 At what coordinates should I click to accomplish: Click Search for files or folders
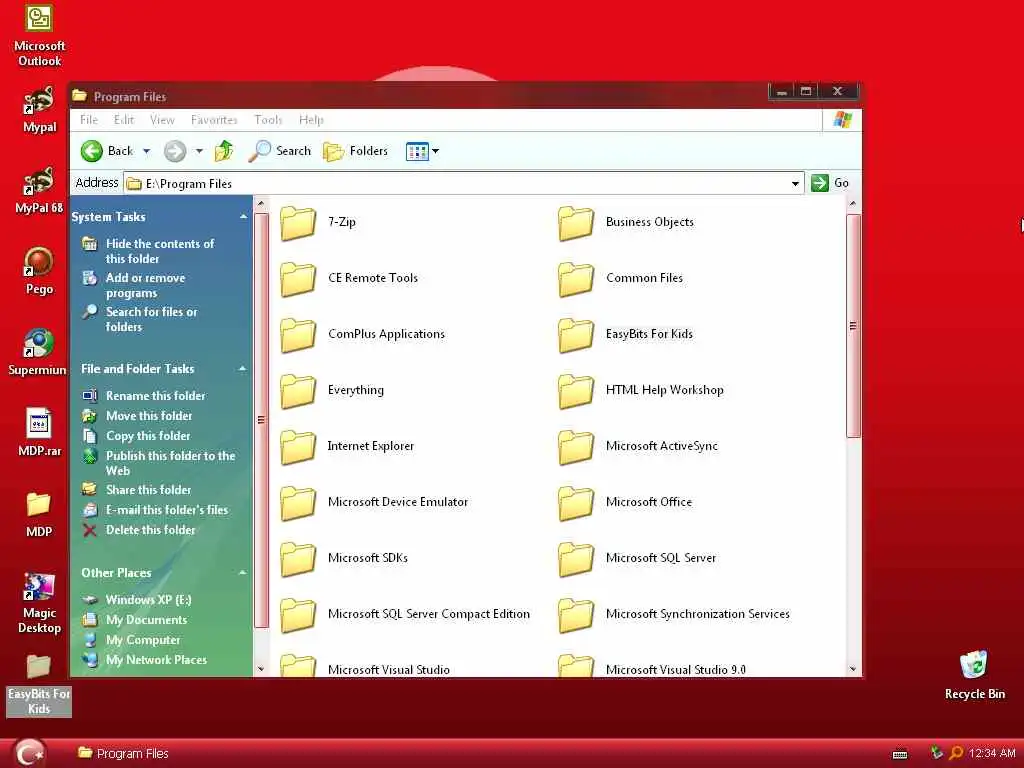click(151, 319)
